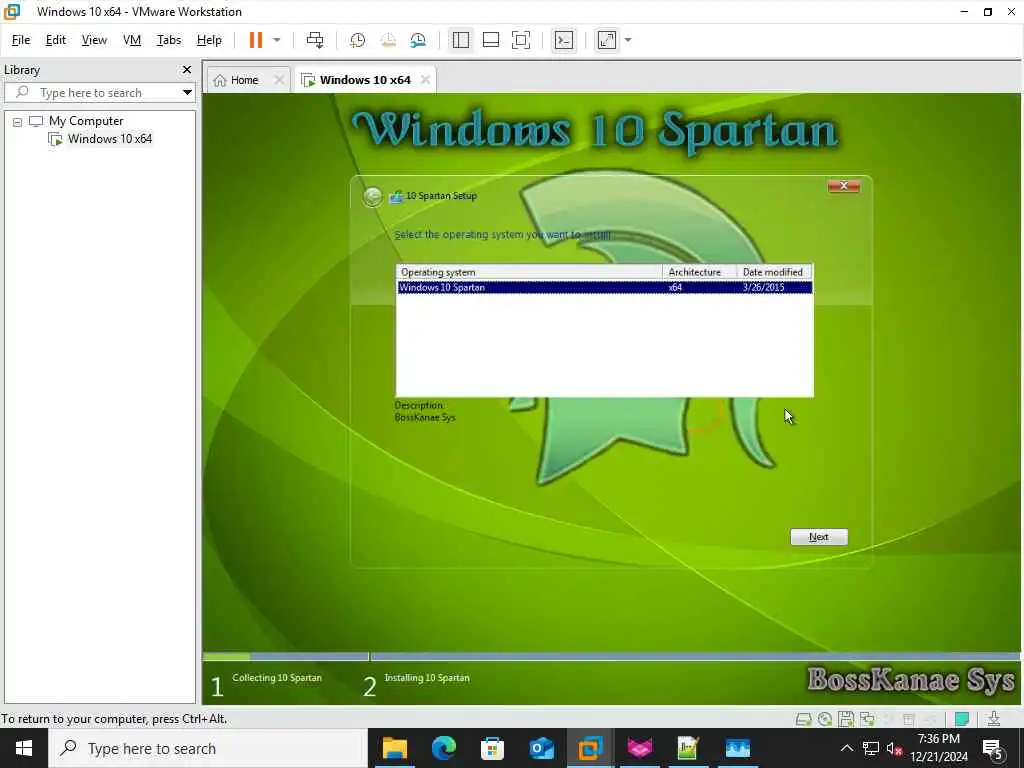The height and width of the screenshot is (768, 1024).
Task: Close the Library panel
Action: click(x=187, y=69)
